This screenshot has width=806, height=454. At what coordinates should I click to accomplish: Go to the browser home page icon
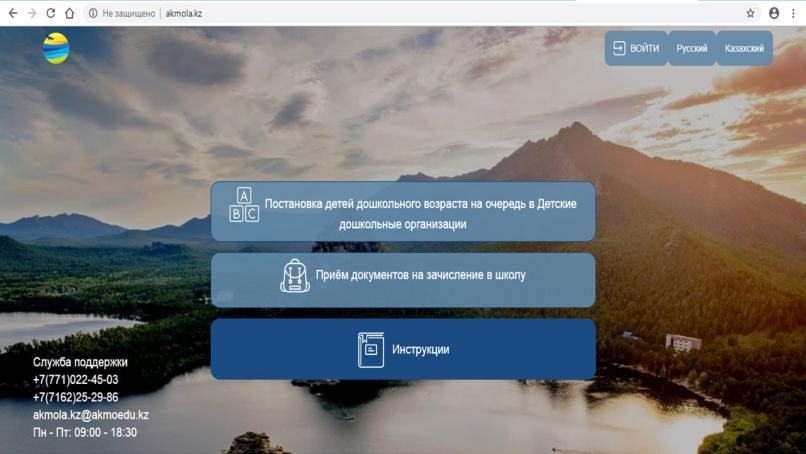pyautogui.click(x=69, y=13)
